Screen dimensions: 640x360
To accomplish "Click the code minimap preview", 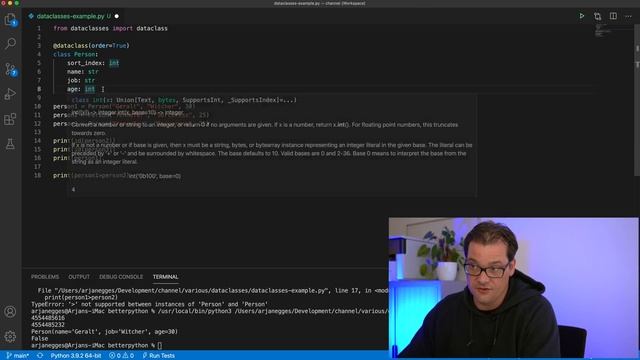I will (602, 31).
